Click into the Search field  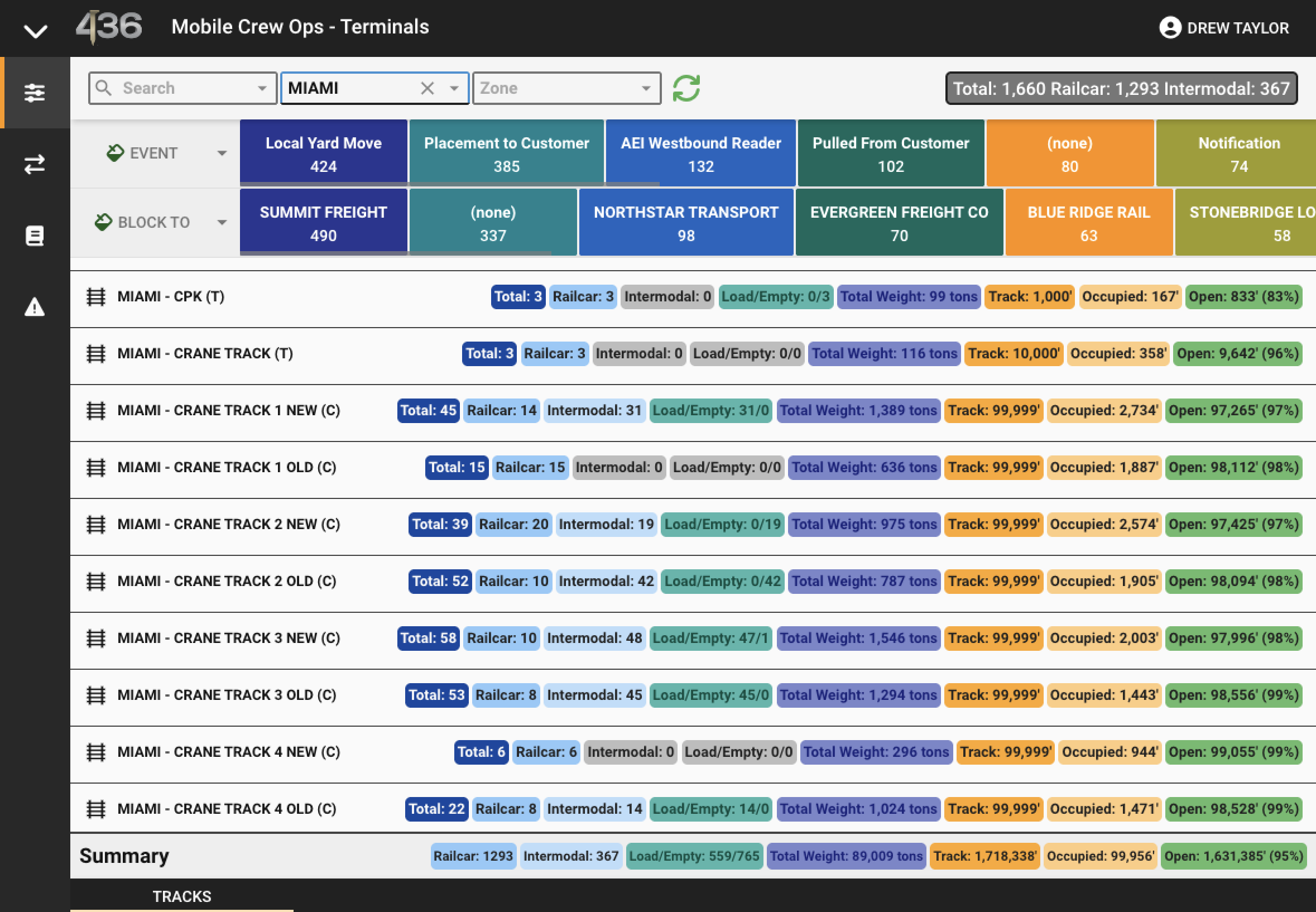[x=183, y=88]
